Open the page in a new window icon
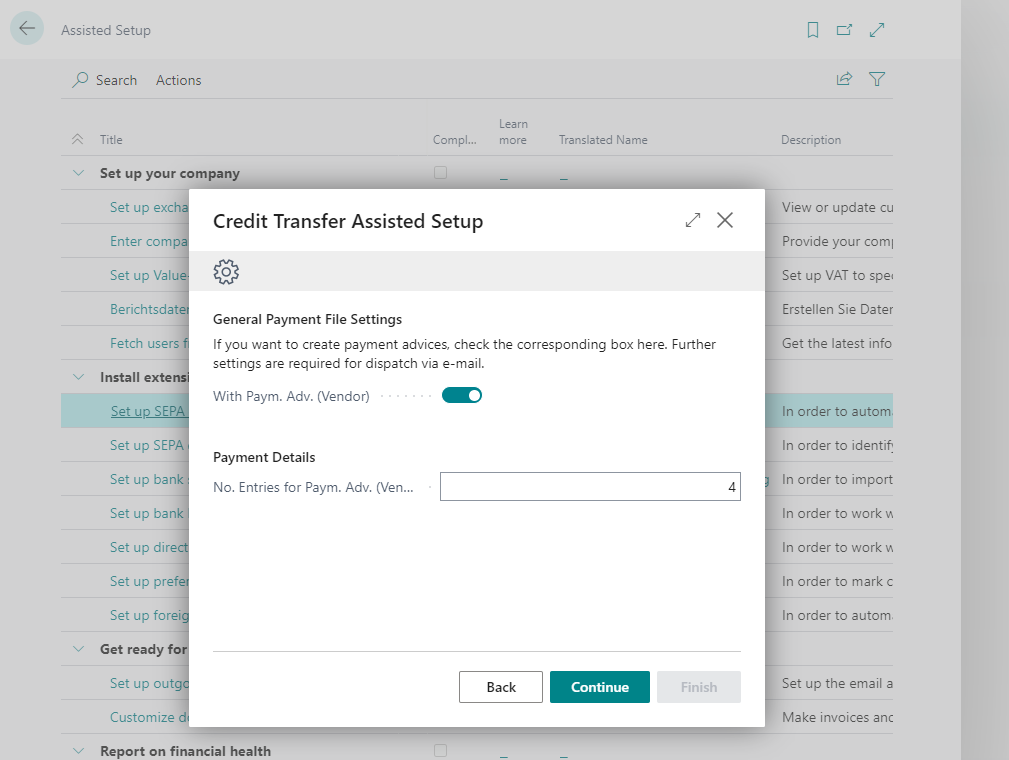The height and width of the screenshot is (760, 1009). point(844,30)
